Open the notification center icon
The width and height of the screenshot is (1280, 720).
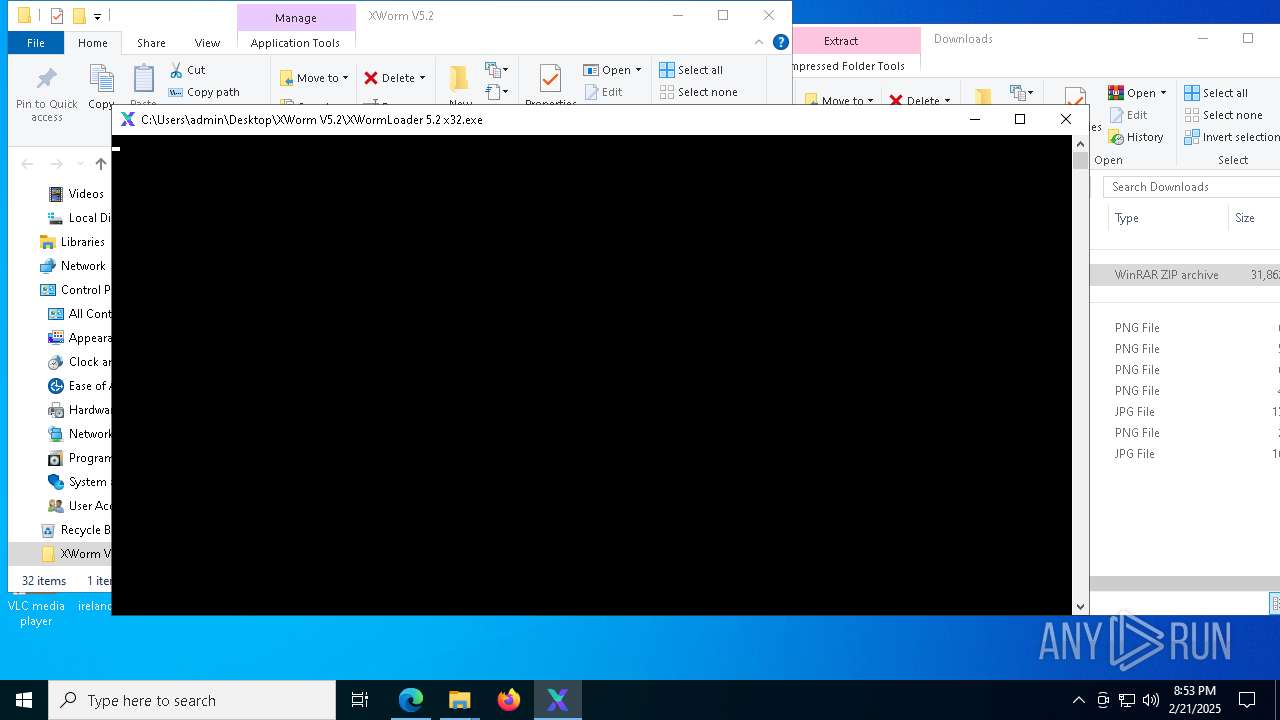point(1247,700)
